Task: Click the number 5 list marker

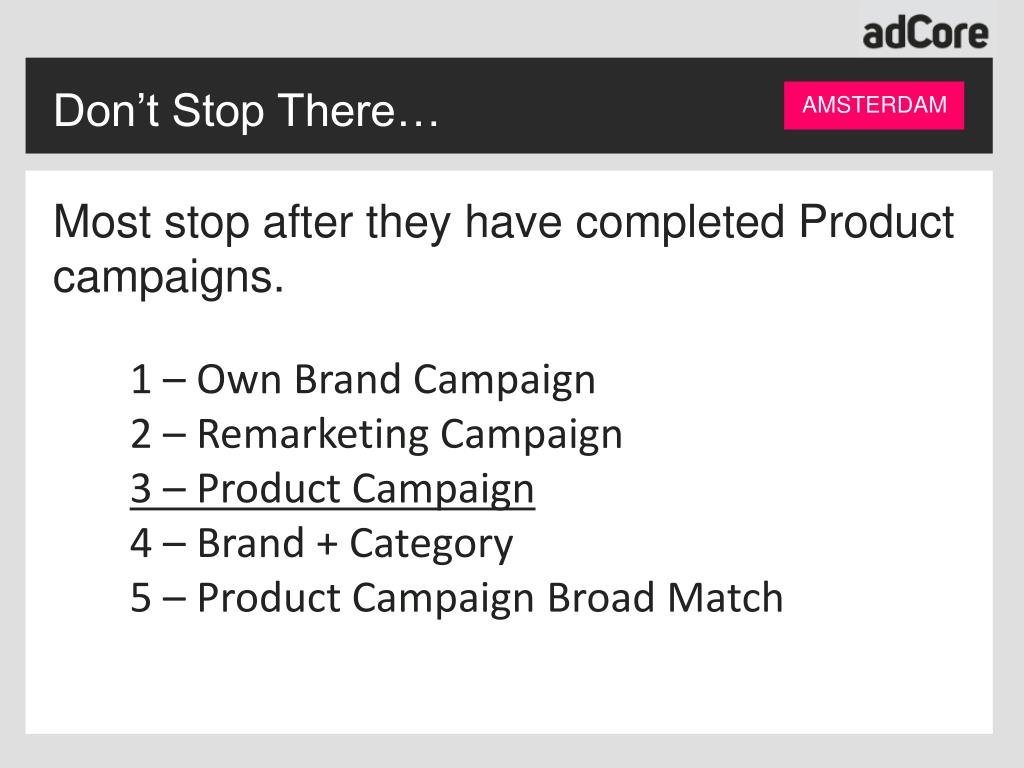Action: (x=140, y=598)
